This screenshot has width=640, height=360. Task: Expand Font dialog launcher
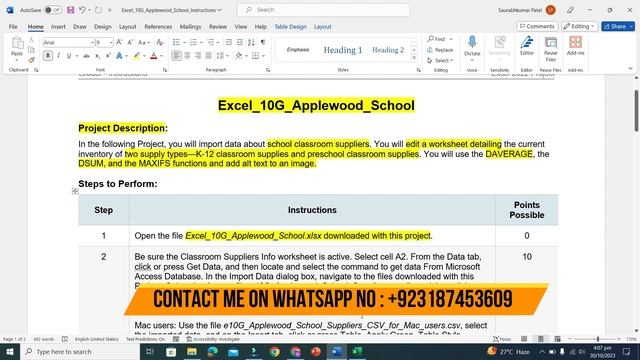[165, 70]
